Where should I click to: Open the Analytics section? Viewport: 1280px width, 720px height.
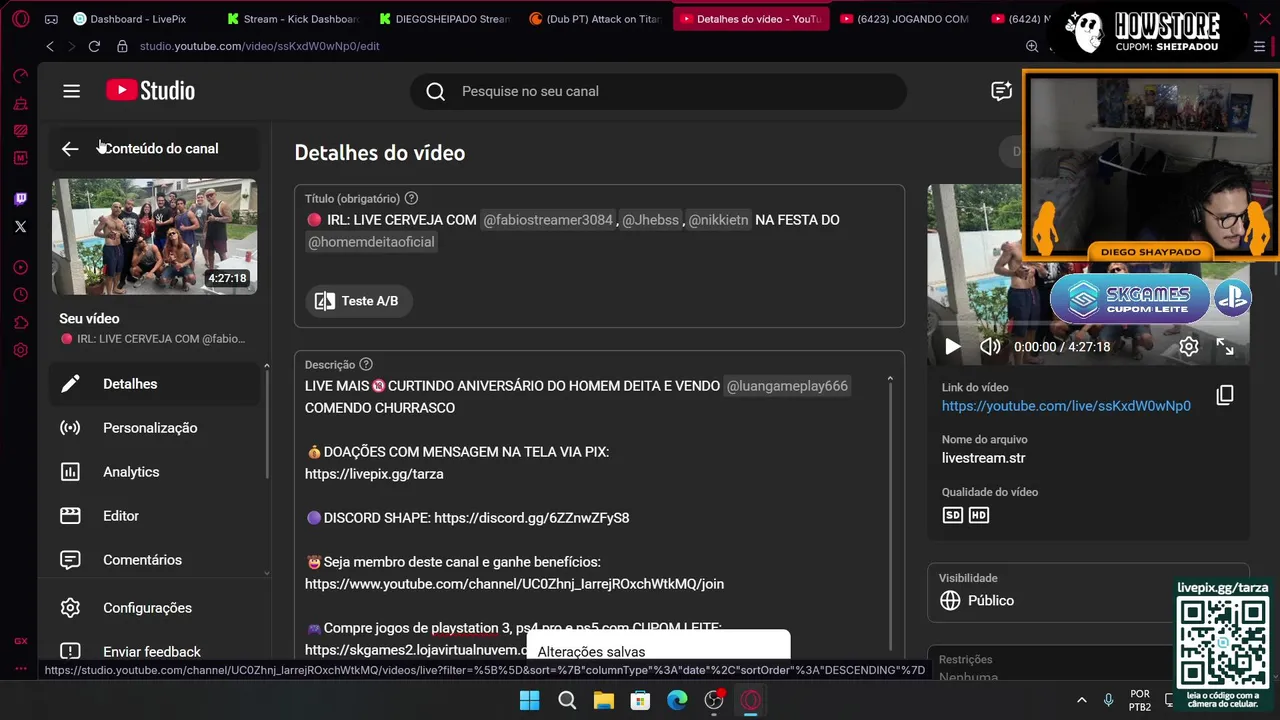[155, 472]
